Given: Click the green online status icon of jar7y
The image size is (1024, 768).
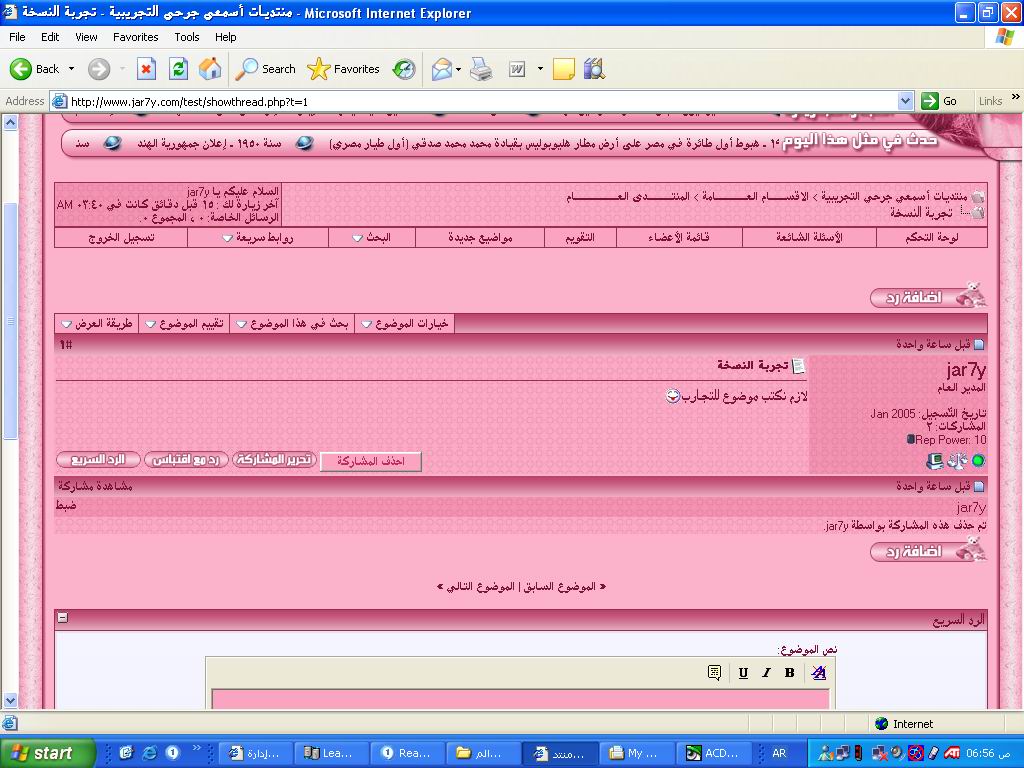Looking at the screenshot, I should (x=978, y=460).
